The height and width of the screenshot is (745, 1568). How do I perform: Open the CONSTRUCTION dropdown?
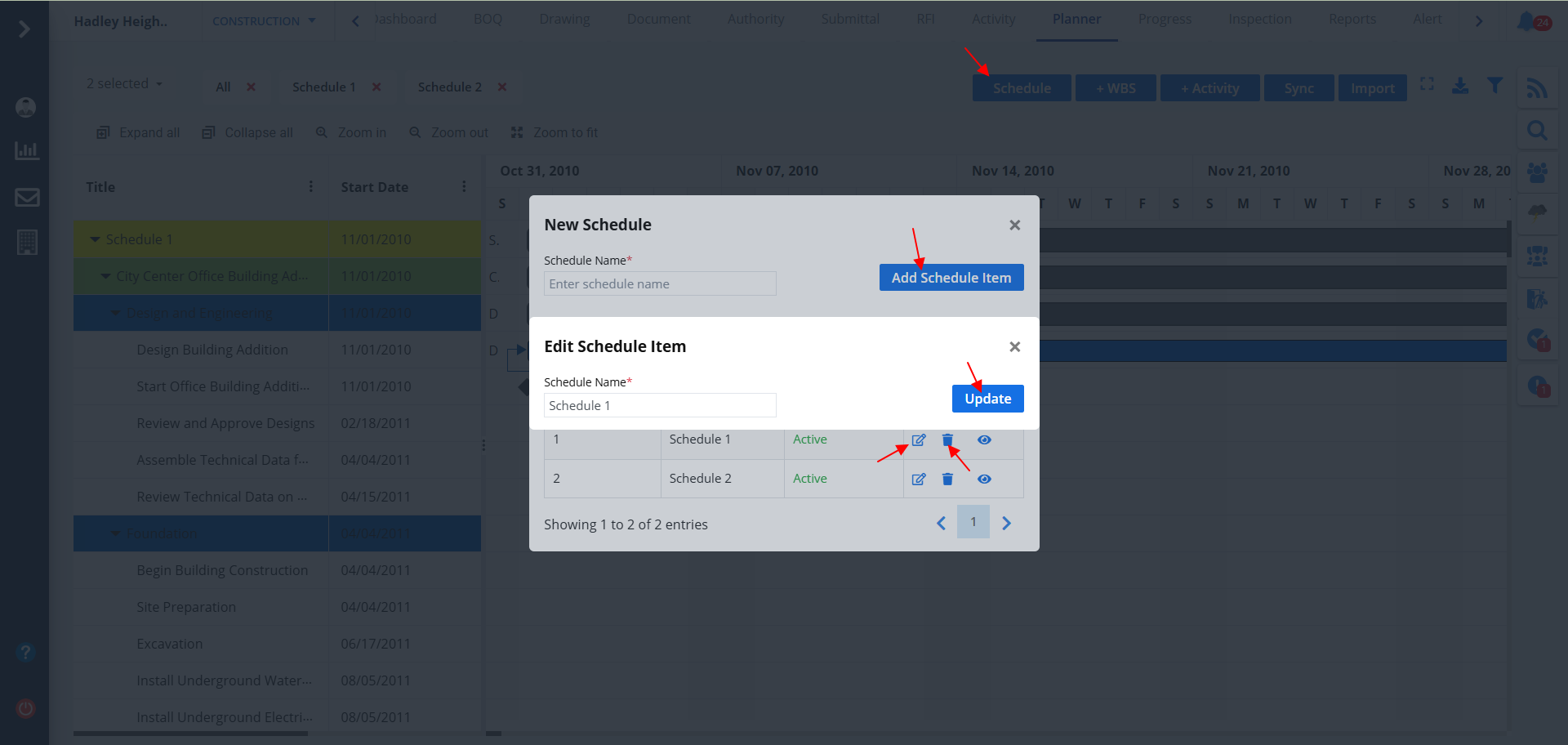(263, 21)
